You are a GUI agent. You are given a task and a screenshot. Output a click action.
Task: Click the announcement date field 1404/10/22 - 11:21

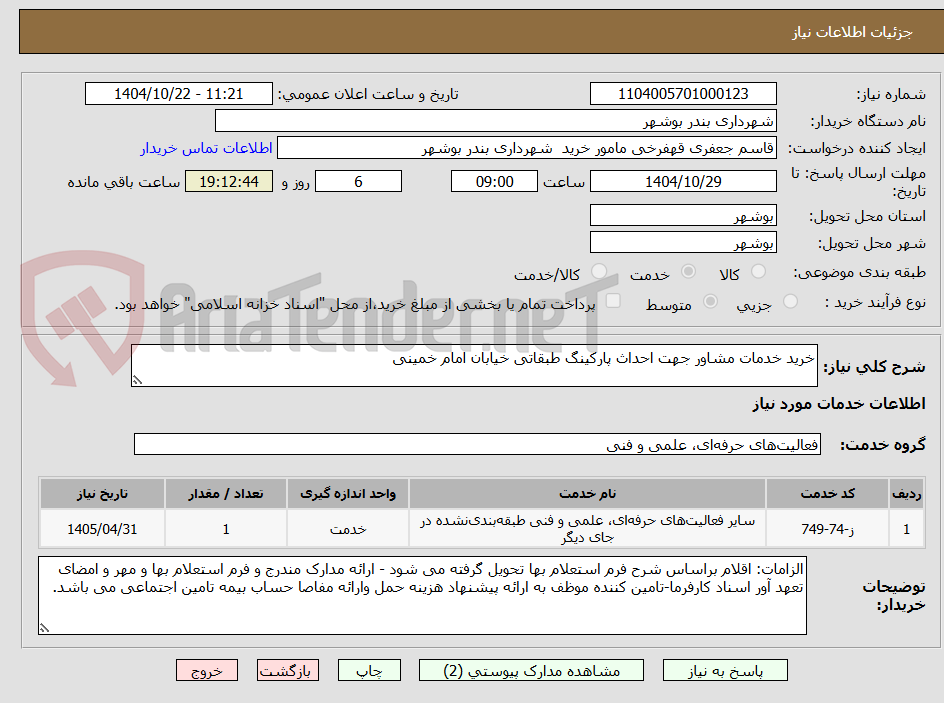click(179, 94)
